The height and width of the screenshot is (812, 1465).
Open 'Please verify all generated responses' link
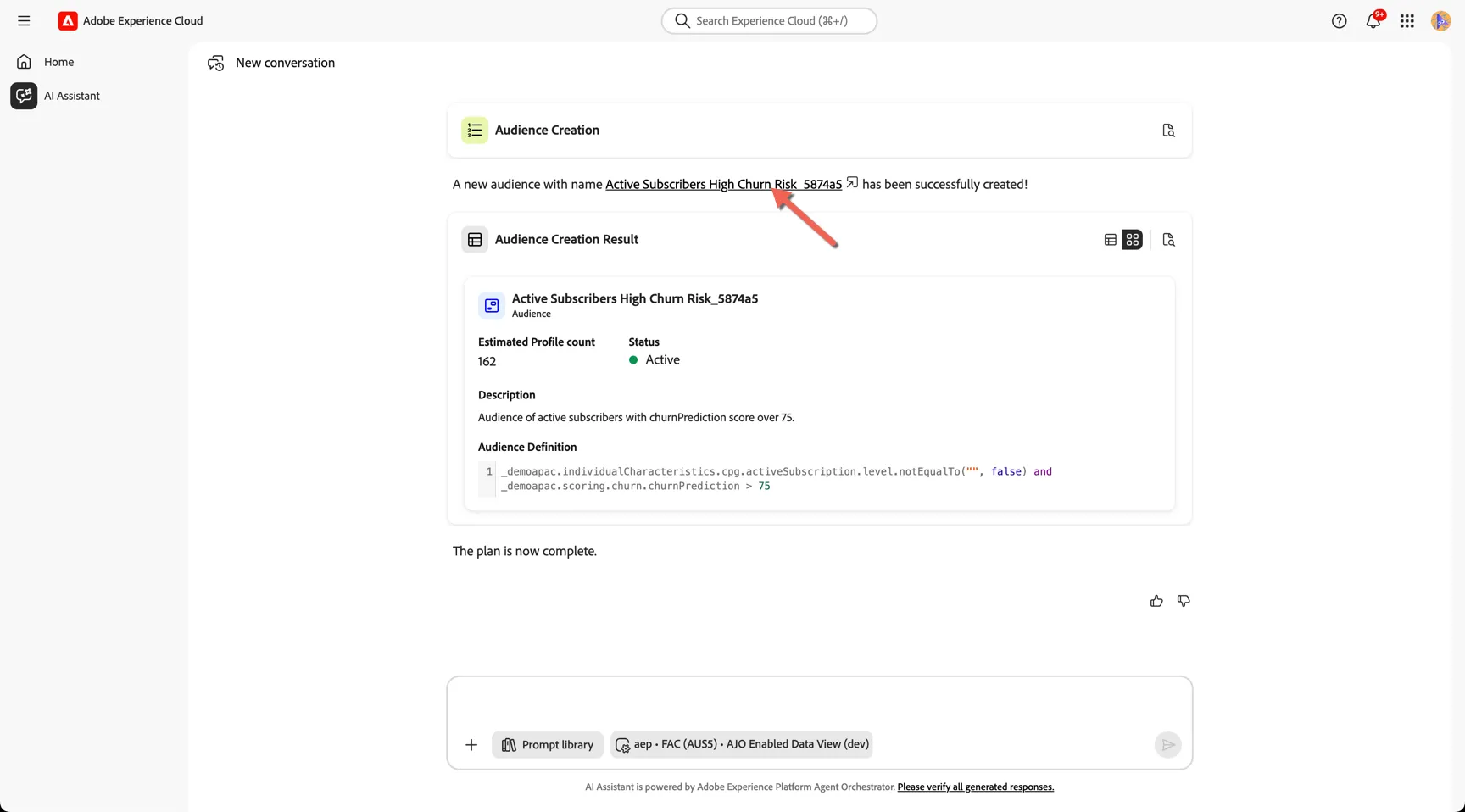pos(976,787)
